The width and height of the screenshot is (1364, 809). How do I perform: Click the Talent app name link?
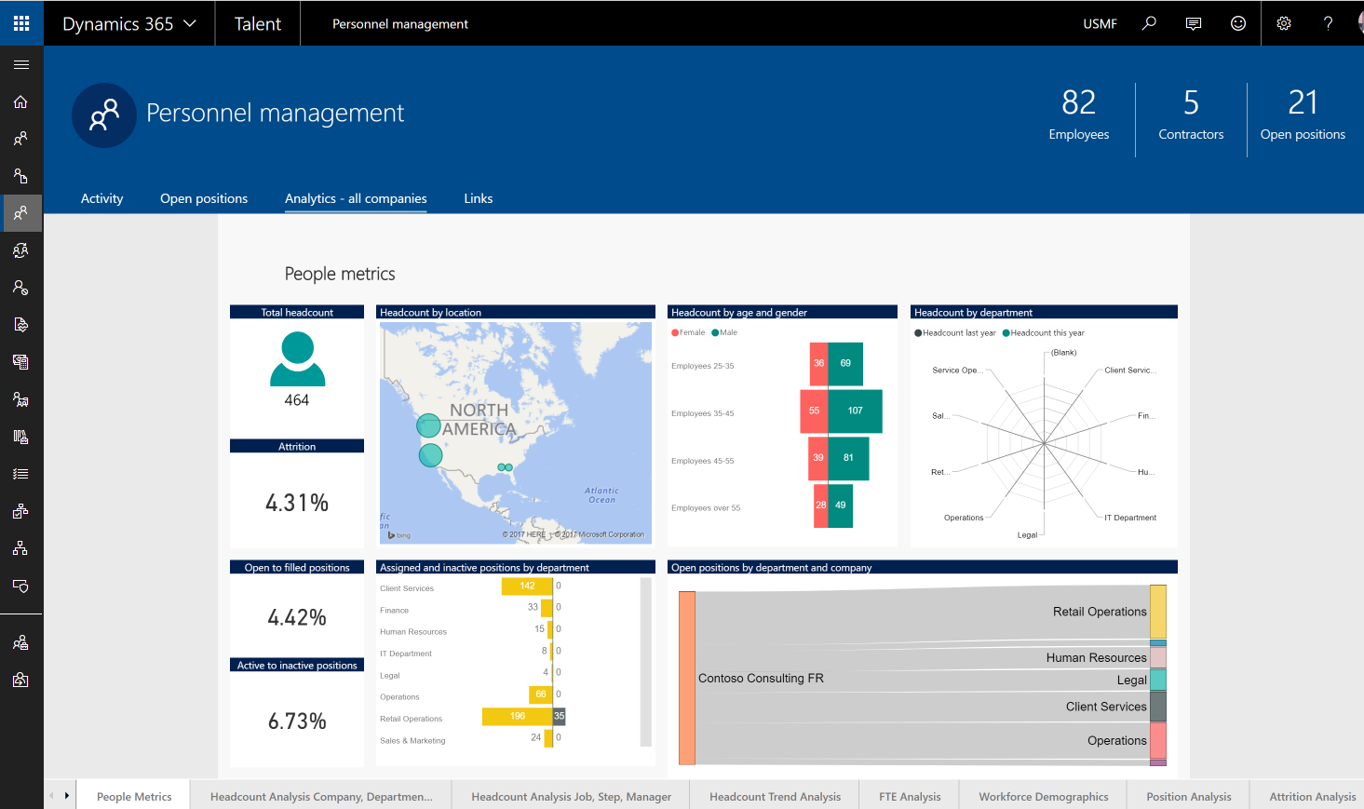[x=257, y=23]
